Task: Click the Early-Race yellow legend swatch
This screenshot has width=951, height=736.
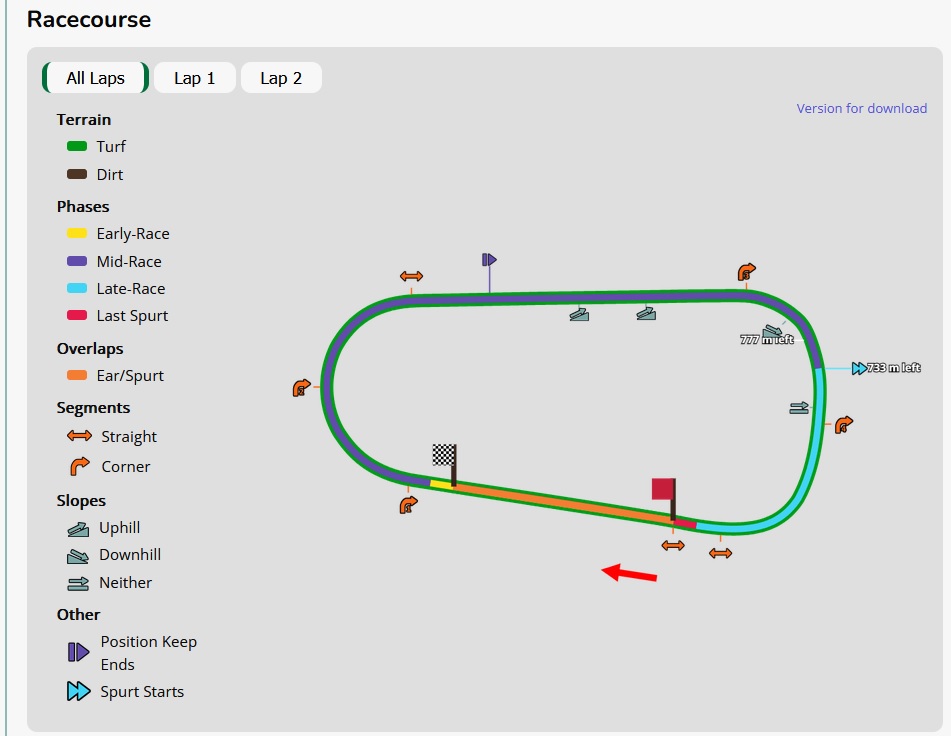Action: [77, 233]
